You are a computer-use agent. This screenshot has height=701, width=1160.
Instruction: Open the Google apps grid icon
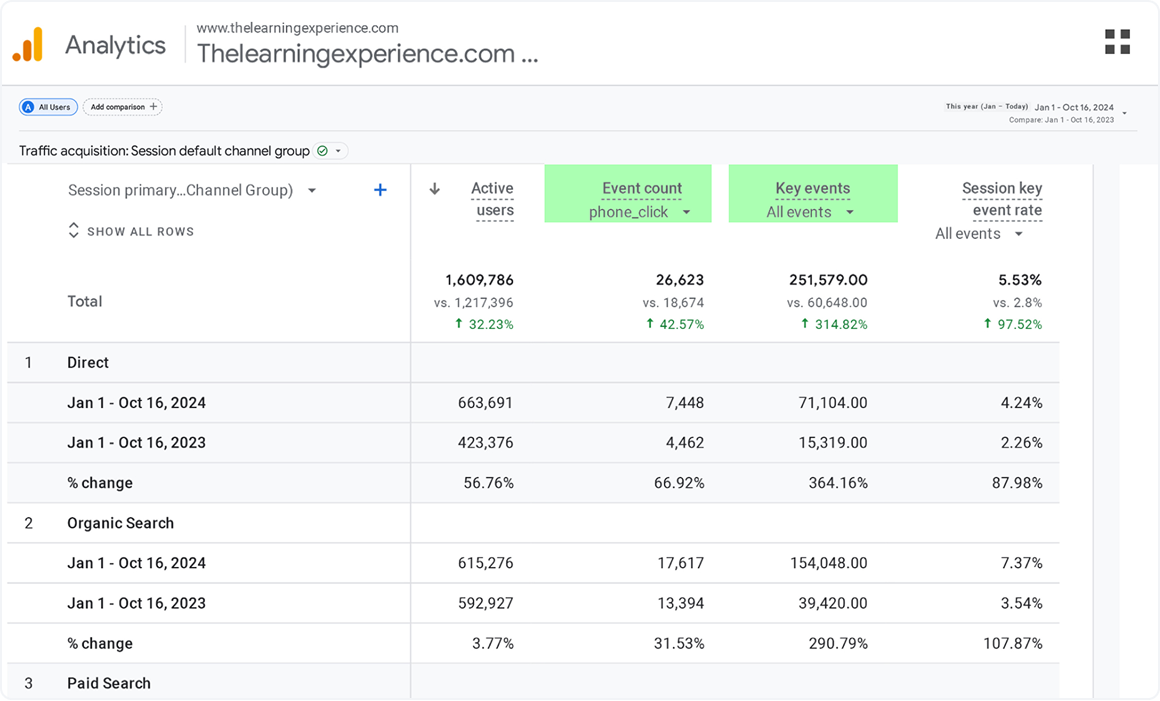pos(1117,42)
